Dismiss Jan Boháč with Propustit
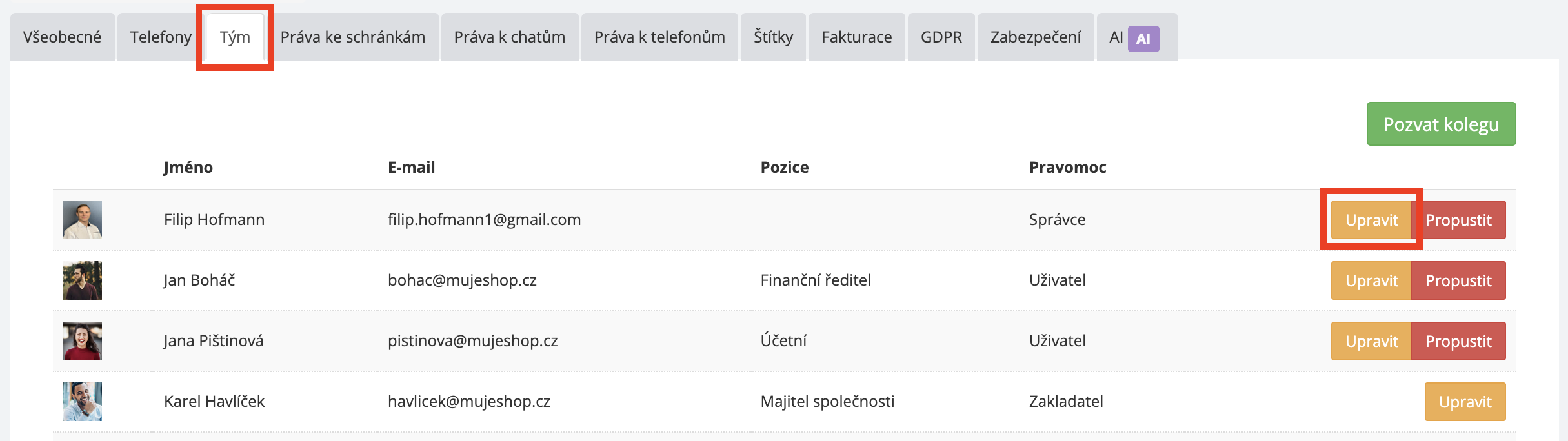1568x441 pixels. pyautogui.click(x=1458, y=280)
